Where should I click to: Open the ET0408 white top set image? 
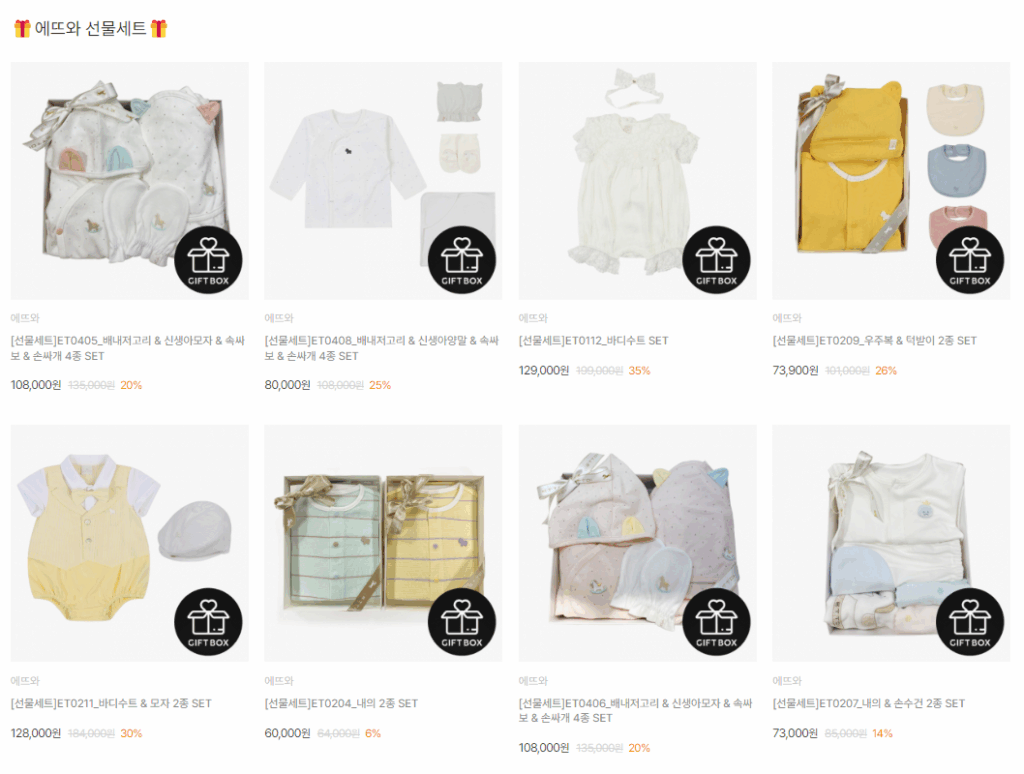(x=383, y=181)
